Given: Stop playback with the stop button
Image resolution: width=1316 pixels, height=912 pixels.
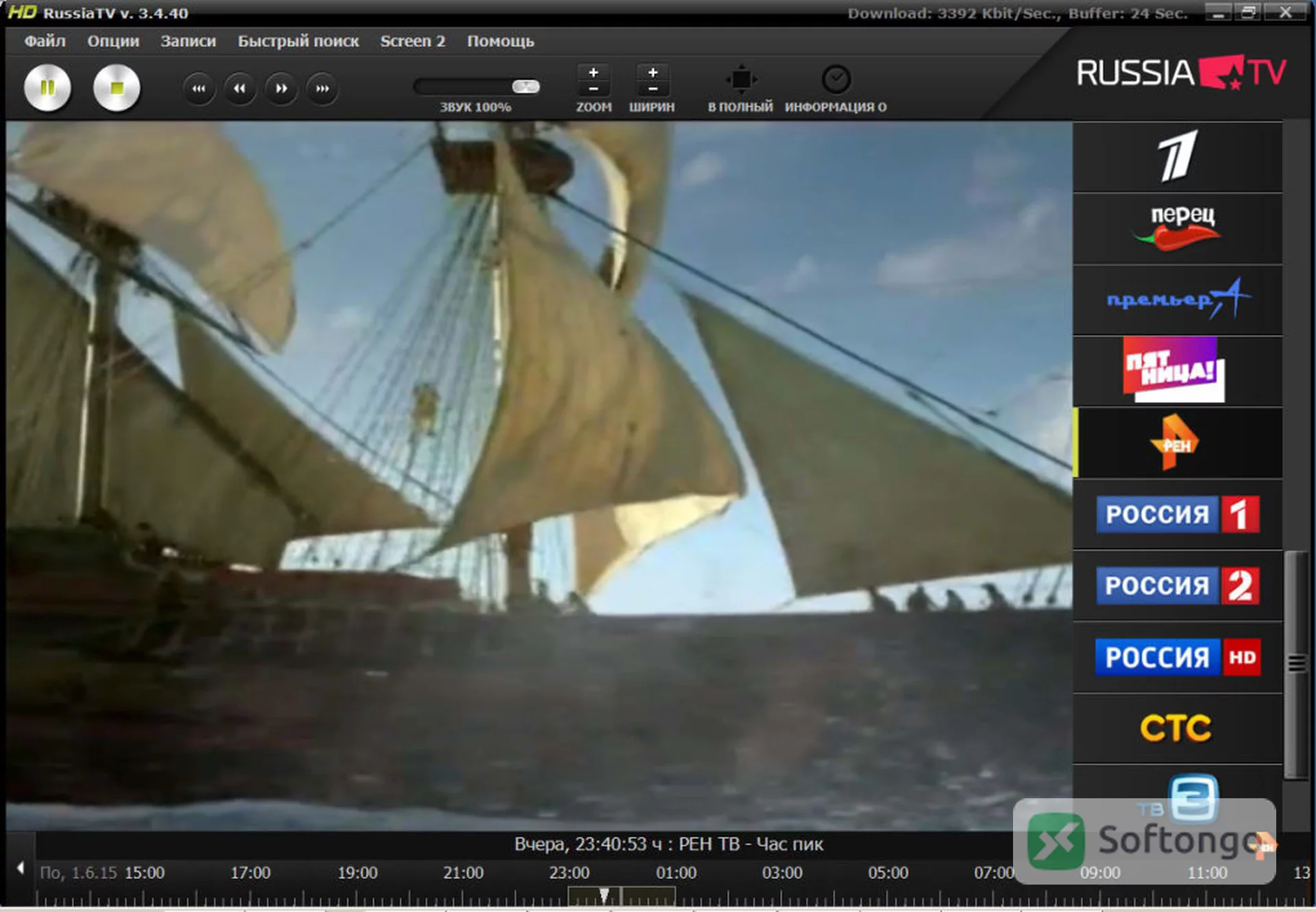Looking at the screenshot, I should (117, 88).
